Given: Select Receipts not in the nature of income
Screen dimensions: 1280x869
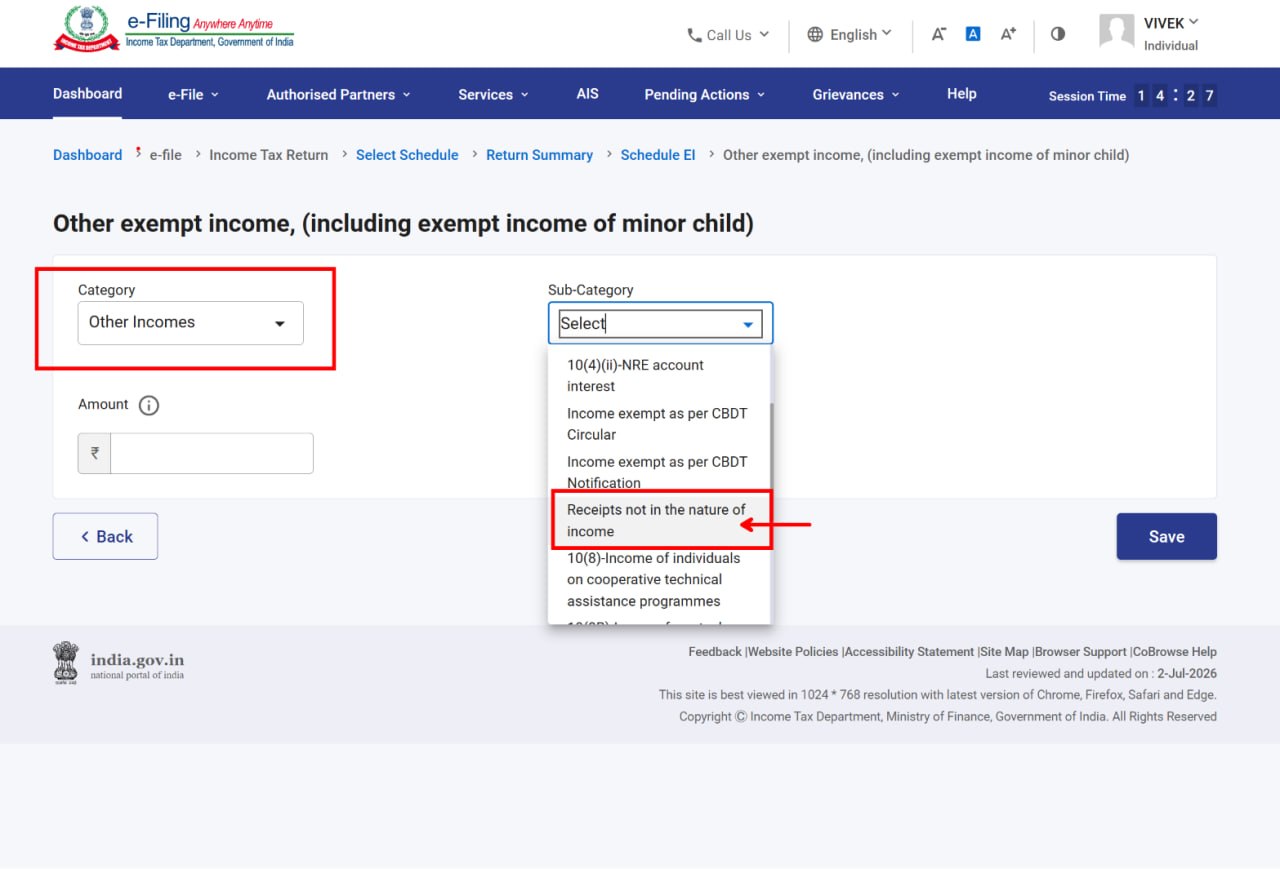Looking at the screenshot, I should tap(660, 520).
